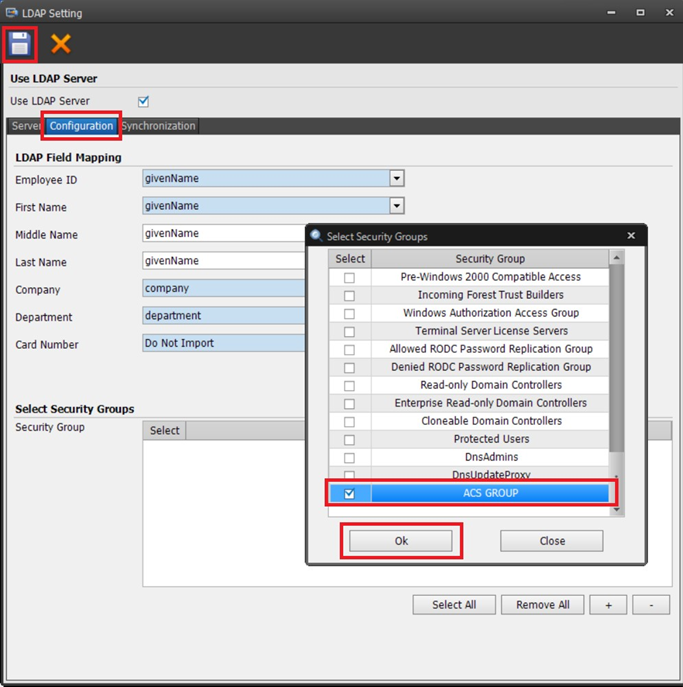Expand the Employee ID dropdown
The width and height of the screenshot is (683, 687).
(x=397, y=179)
